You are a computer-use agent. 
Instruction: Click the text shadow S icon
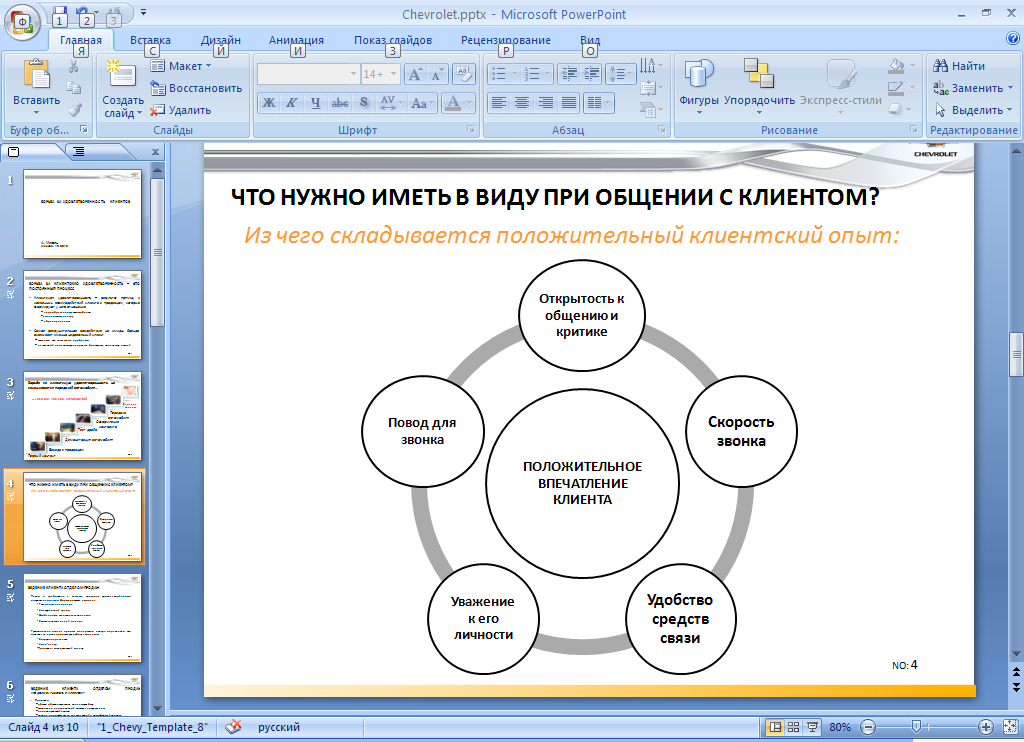[x=364, y=103]
